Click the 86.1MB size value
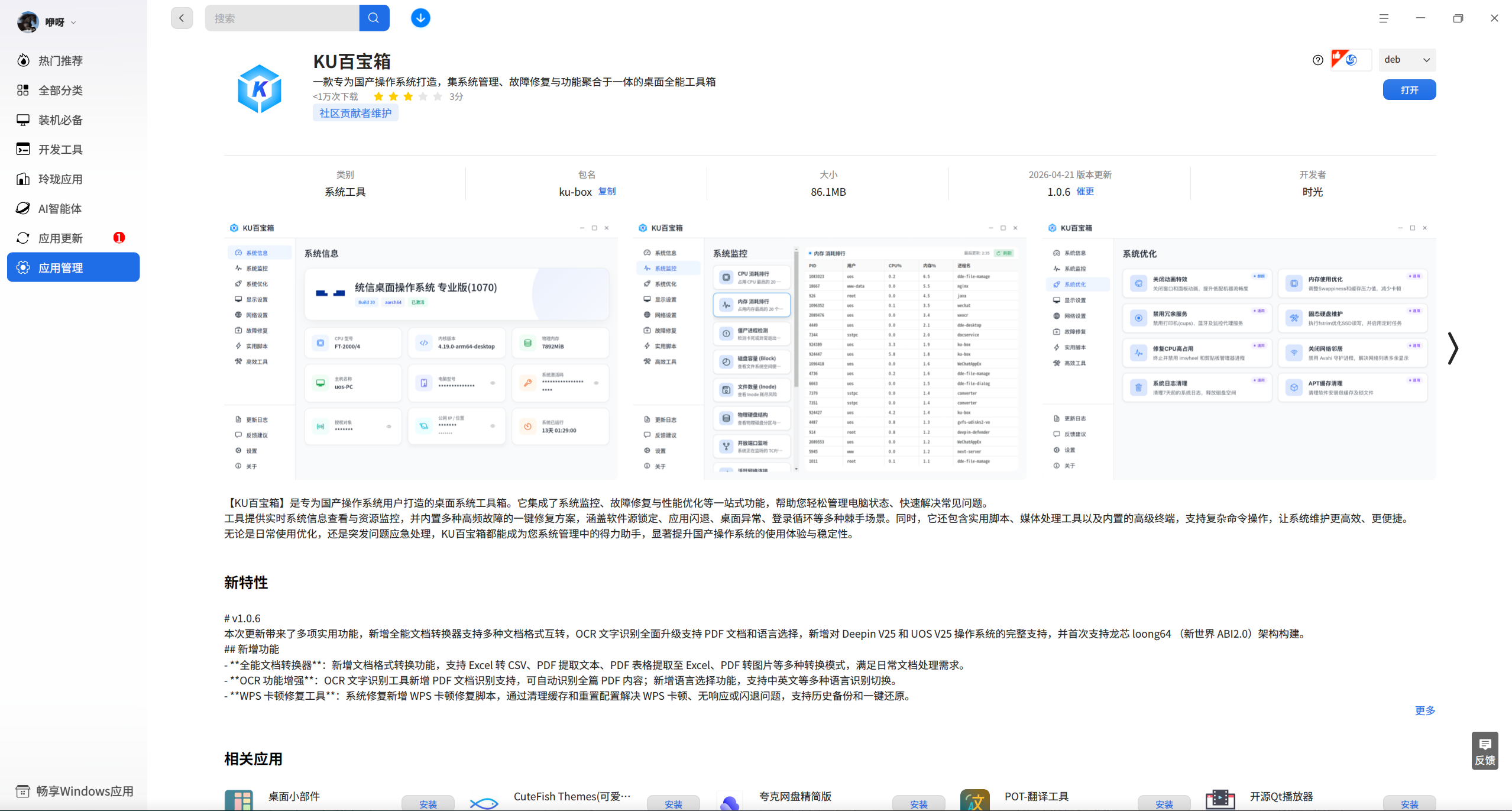This screenshot has height=811, width=1512. 828,192
